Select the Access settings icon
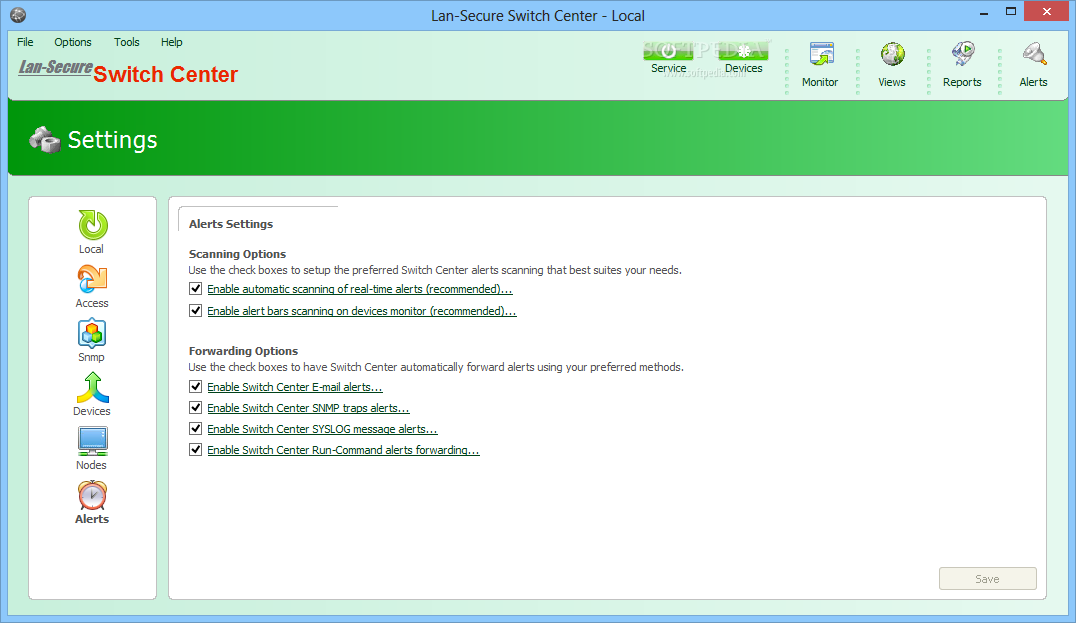 (92, 279)
